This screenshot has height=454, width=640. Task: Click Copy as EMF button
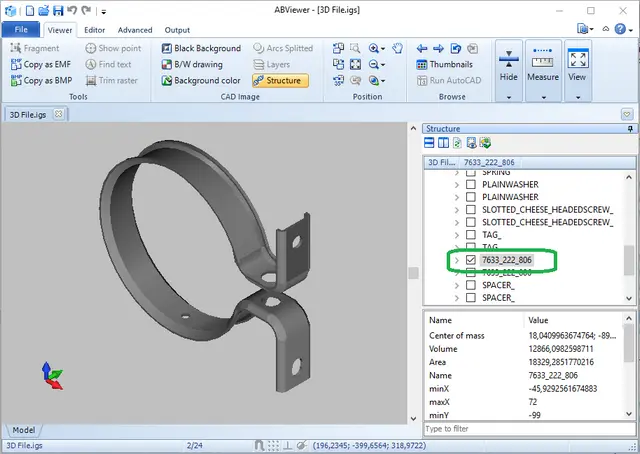coord(41,64)
